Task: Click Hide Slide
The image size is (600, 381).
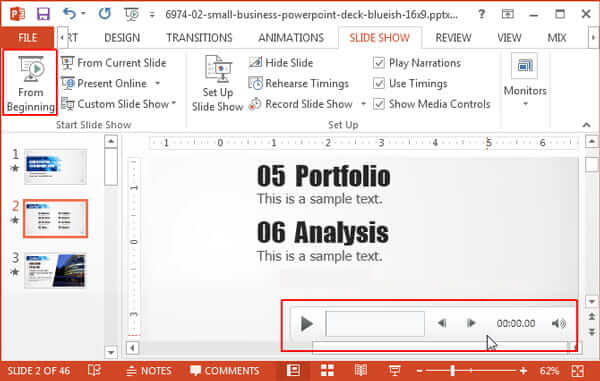Action: point(281,63)
